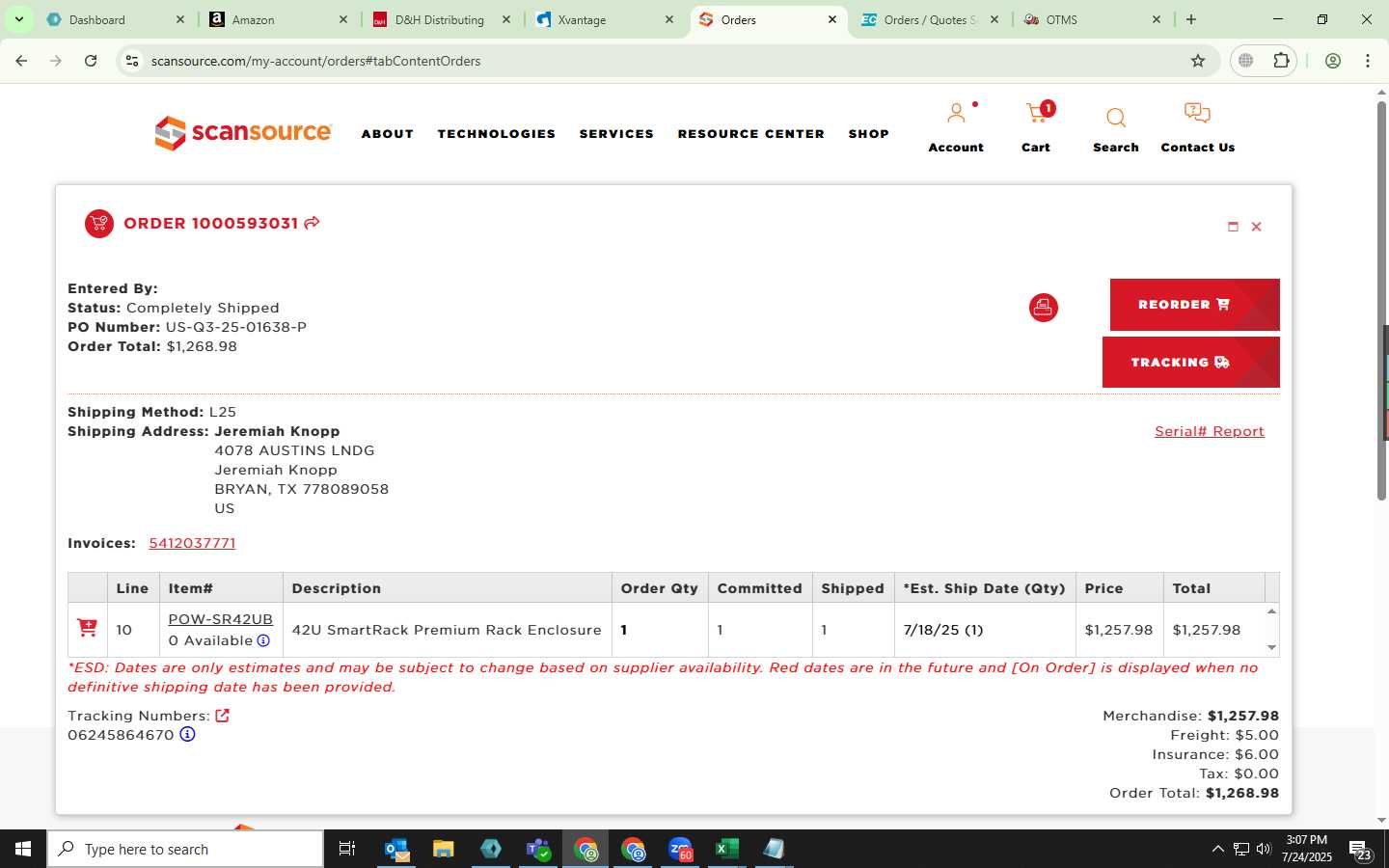Open the shopping Cart icon
Screen dimensions: 1389x868
[1037, 114]
